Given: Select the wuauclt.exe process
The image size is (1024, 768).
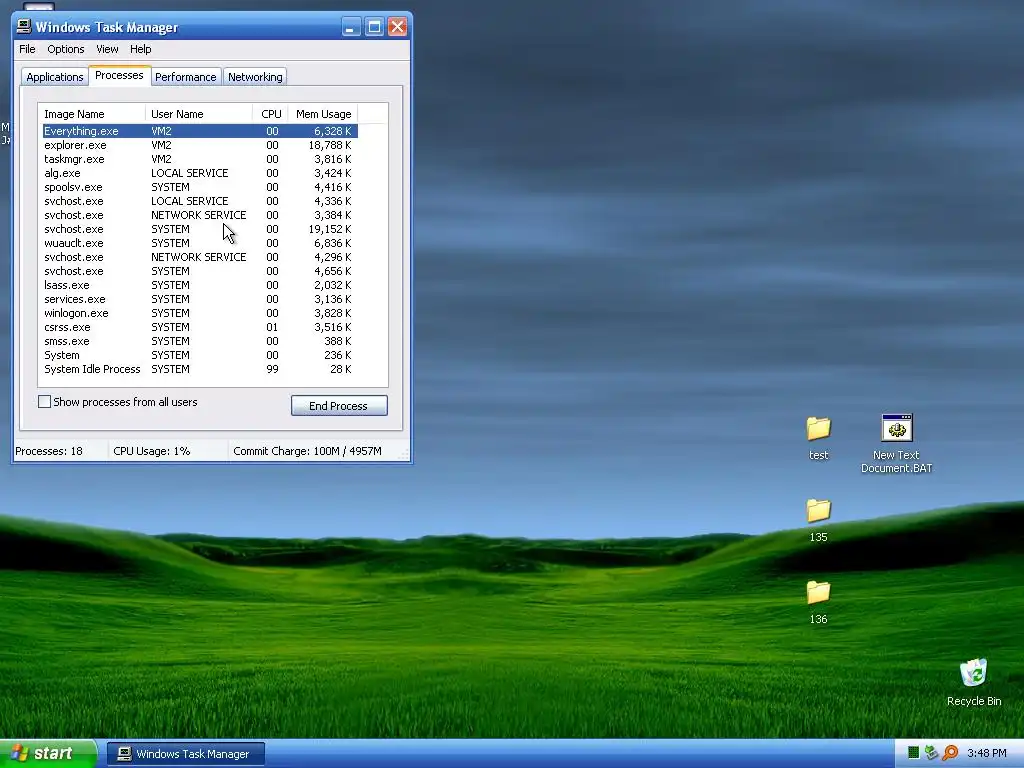Looking at the screenshot, I should pos(200,243).
